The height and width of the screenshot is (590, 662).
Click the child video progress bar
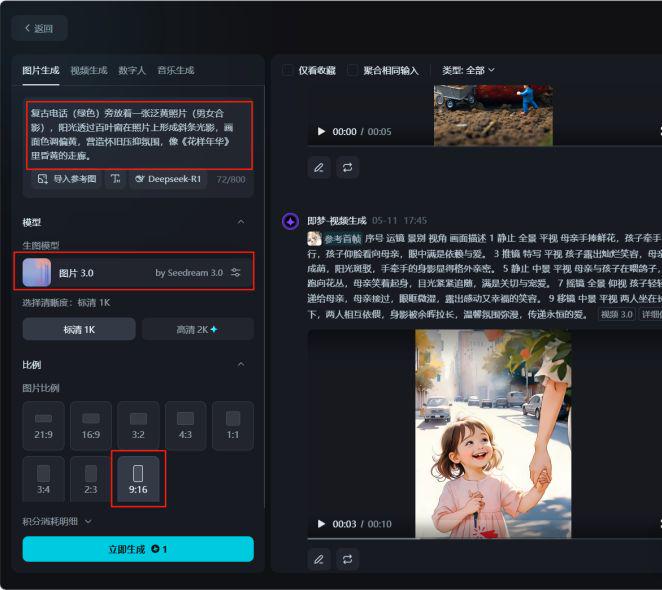point(484,538)
